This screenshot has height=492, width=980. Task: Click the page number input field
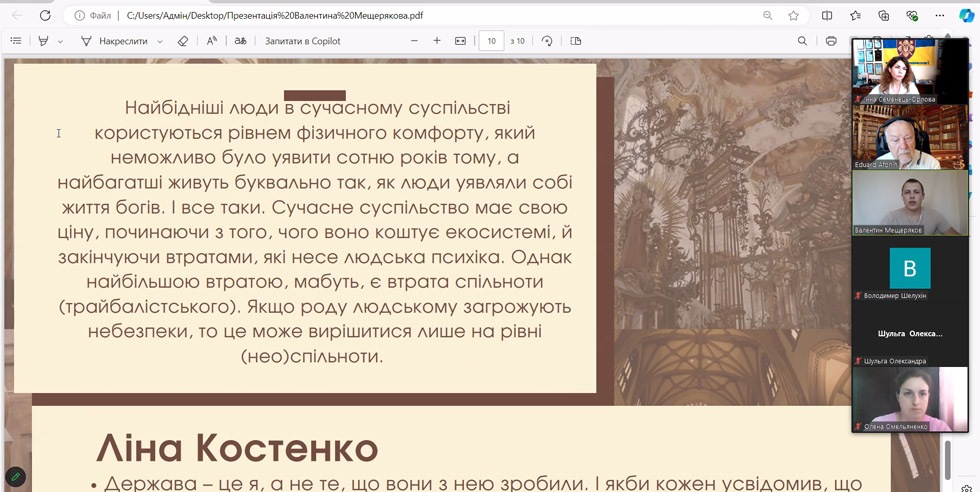491,41
